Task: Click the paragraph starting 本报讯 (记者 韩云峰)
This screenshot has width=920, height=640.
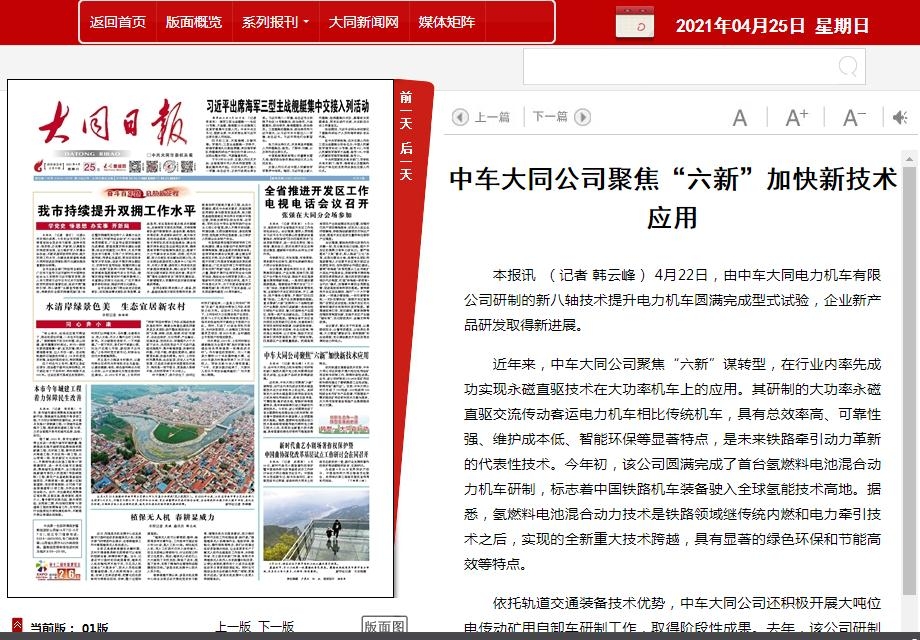Action: (672, 300)
